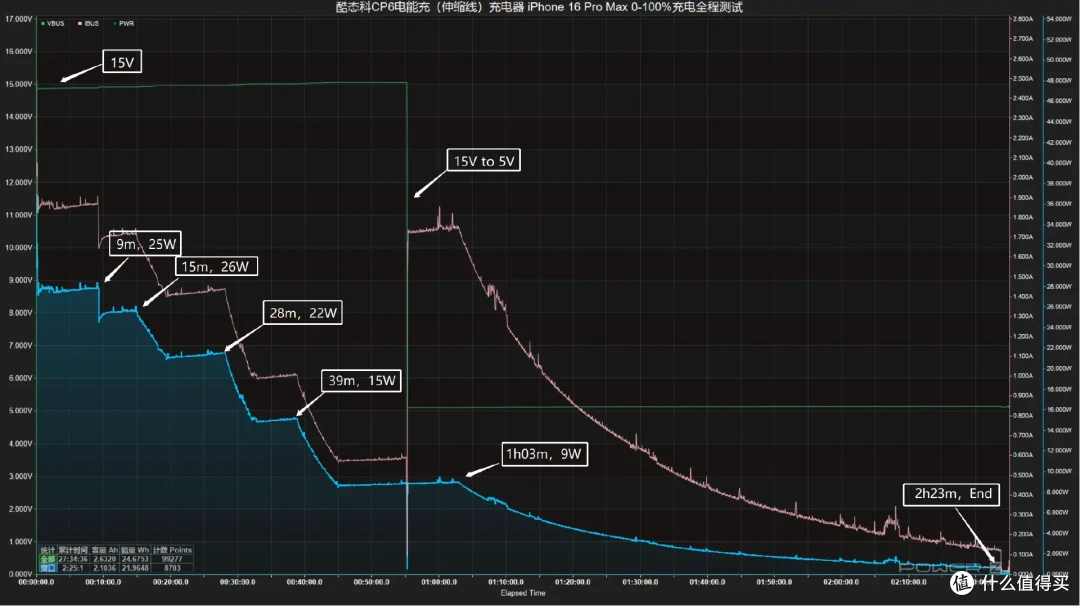Click the 12.000V voltage axis label
This screenshot has width=1080, height=606.
[x=19, y=182]
